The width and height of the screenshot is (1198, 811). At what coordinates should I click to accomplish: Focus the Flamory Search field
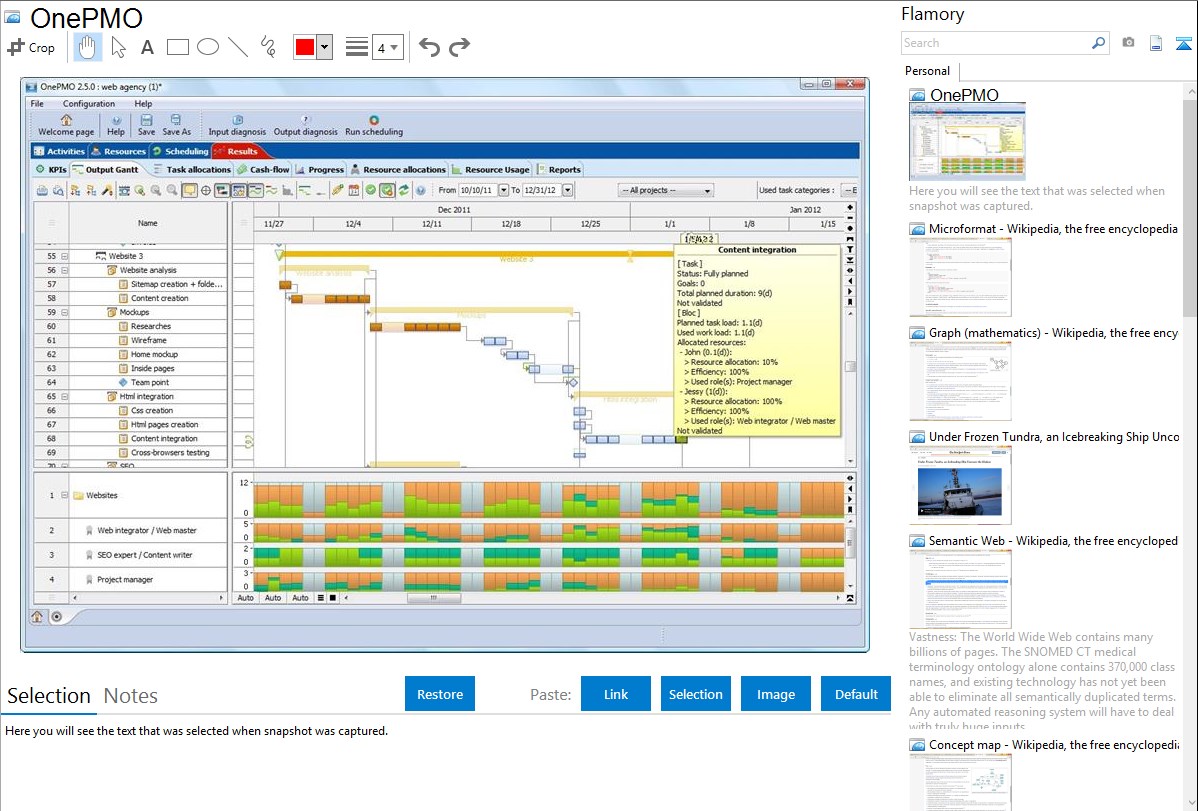click(x=996, y=43)
